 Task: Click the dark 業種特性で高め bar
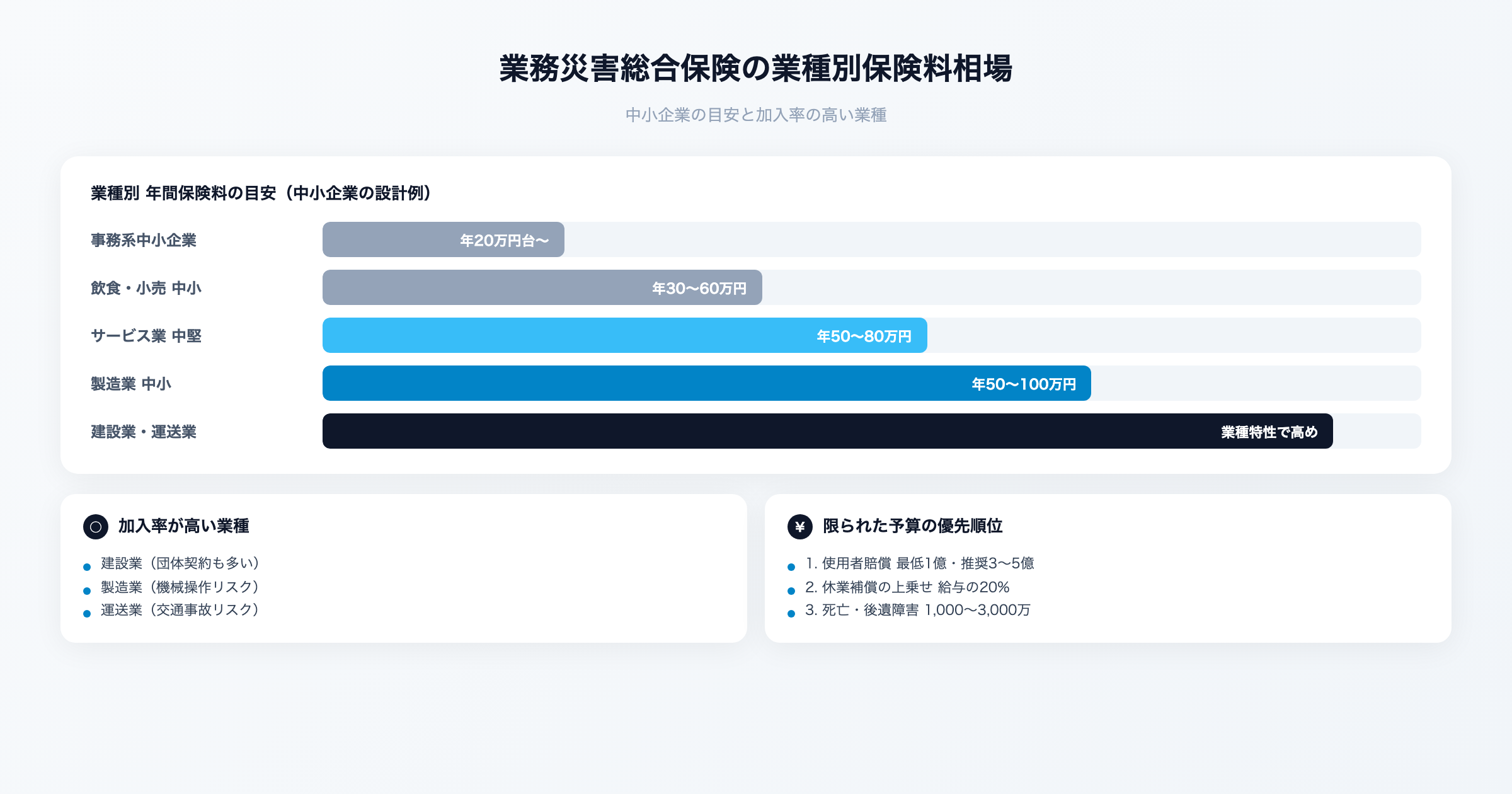[x=828, y=431]
